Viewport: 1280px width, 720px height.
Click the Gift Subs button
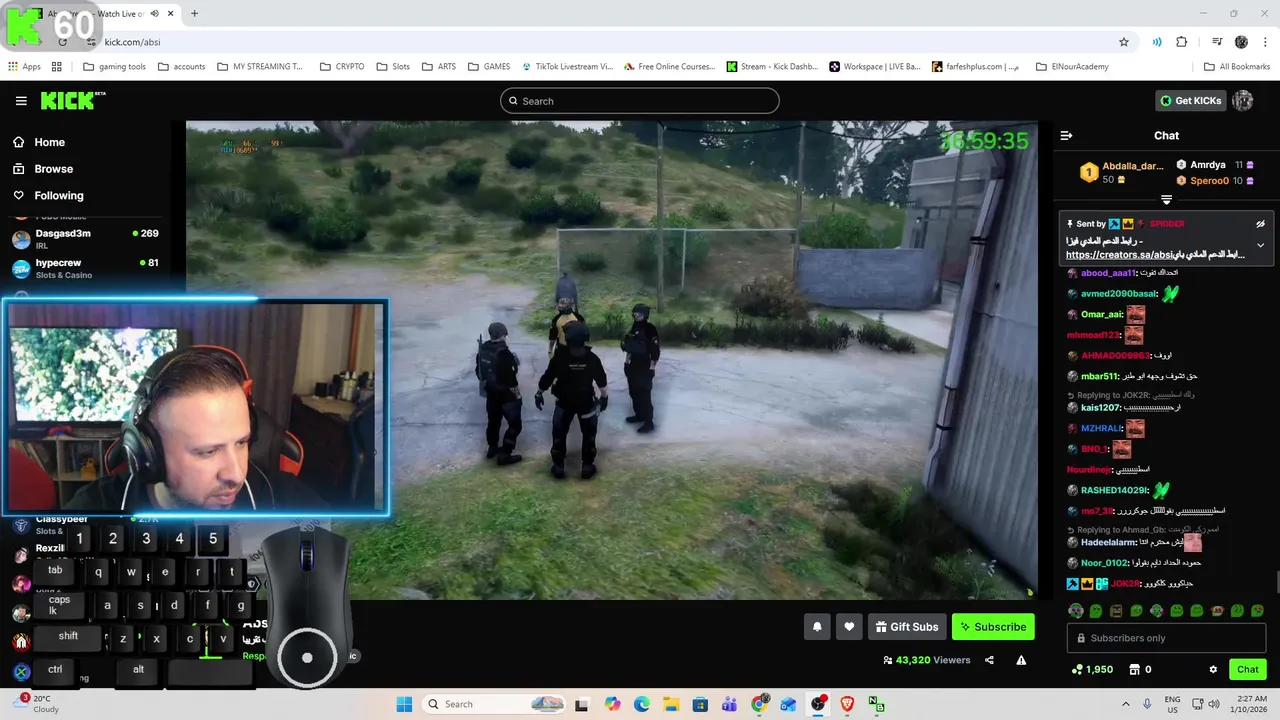[907, 627]
